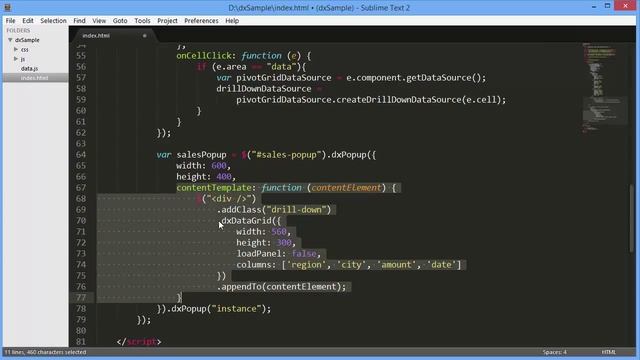The width and height of the screenshot is (640, 360).
Task: Open the Tools menu
Action: [x=142, y=21]
